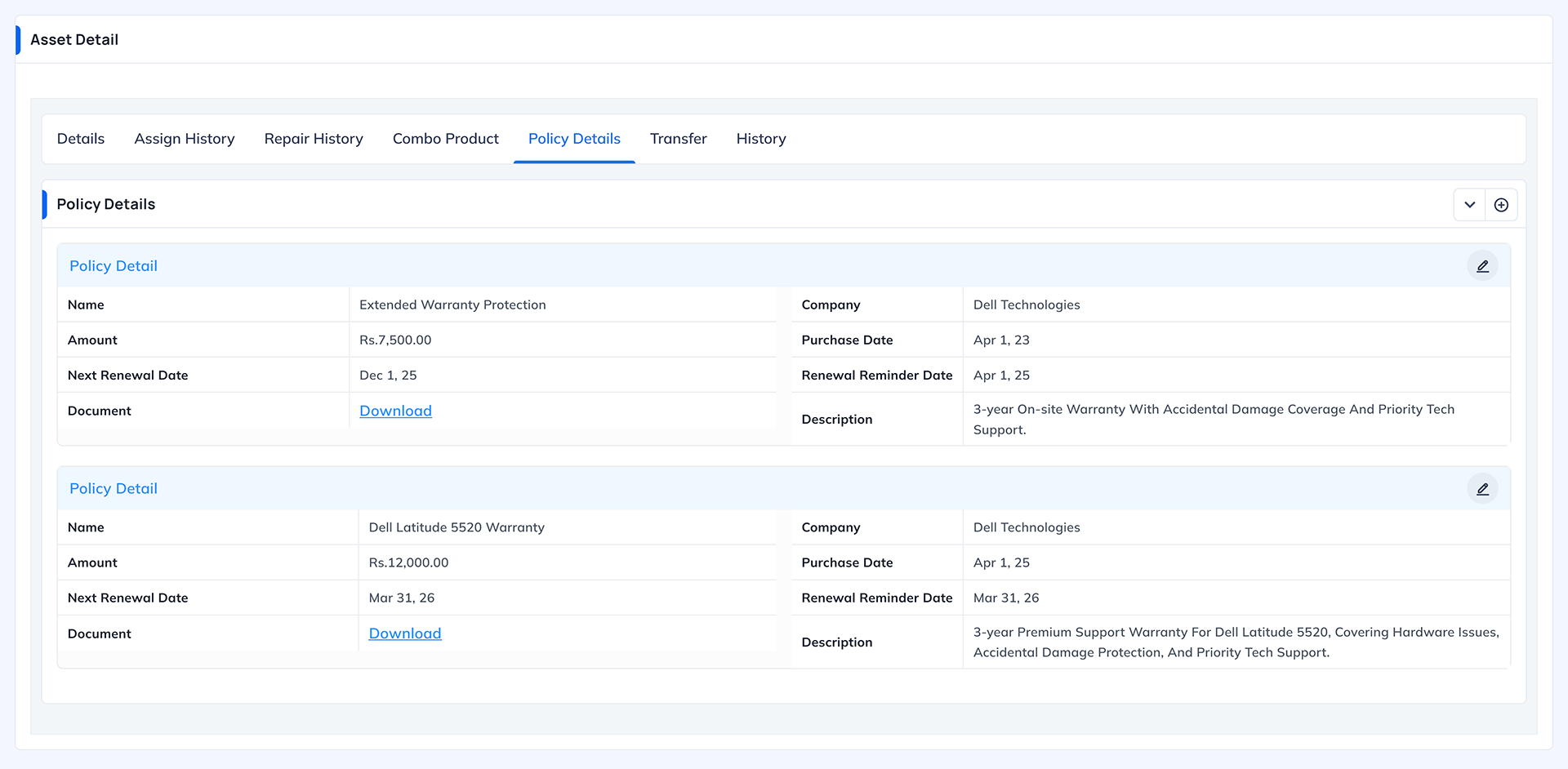Collapse the Policy Details section chevron
Screen dimensions: 1568x769
(x=1469, y=205)
